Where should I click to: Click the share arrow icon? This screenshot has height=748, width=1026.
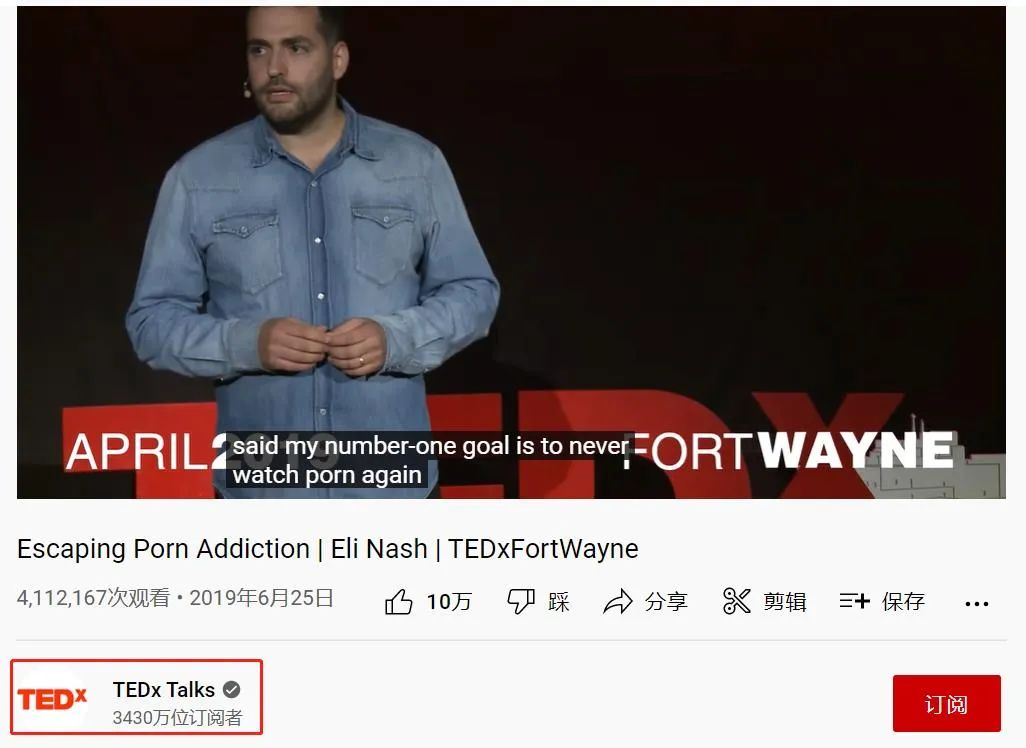618,601
